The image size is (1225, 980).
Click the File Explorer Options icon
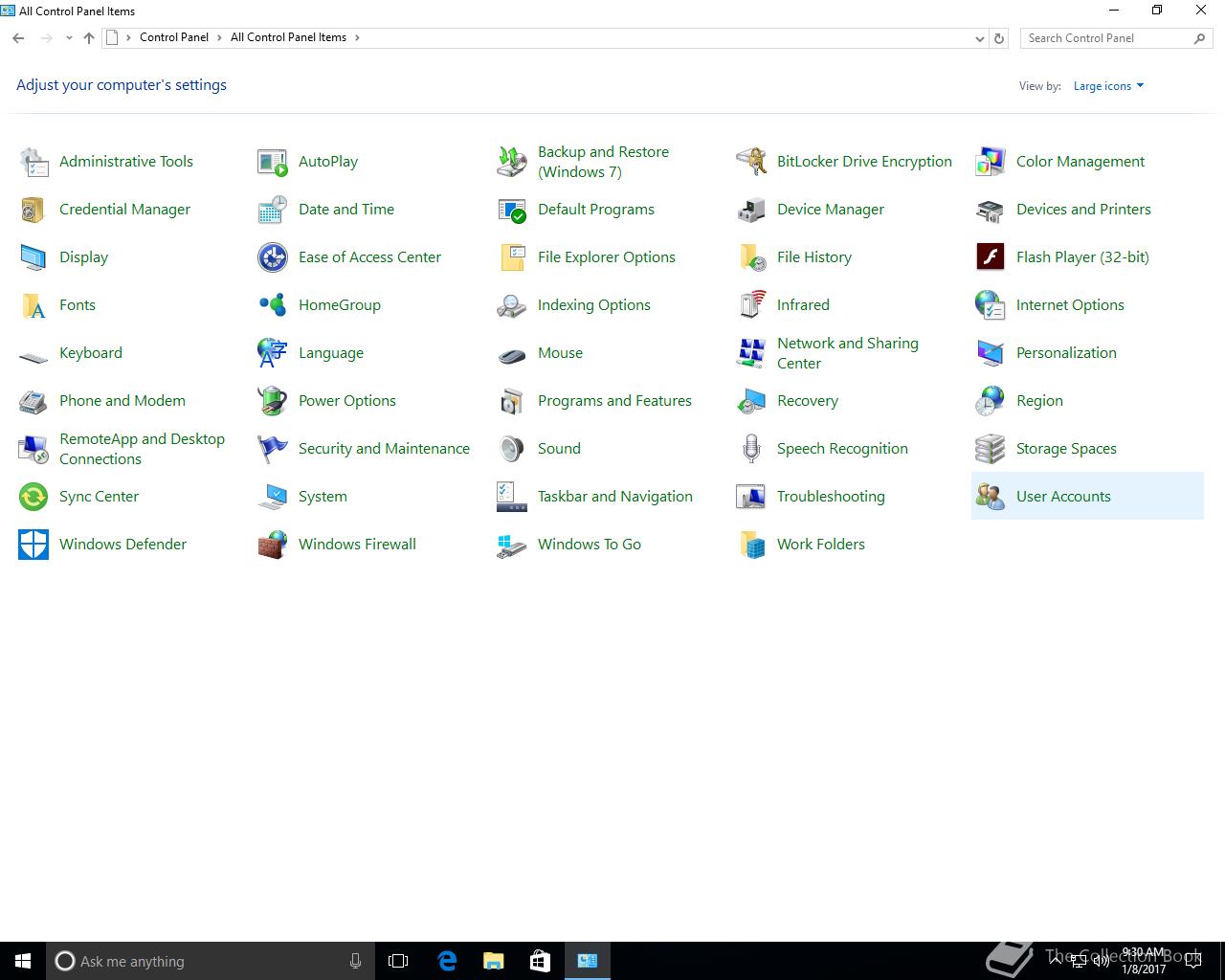coord(512,257)
